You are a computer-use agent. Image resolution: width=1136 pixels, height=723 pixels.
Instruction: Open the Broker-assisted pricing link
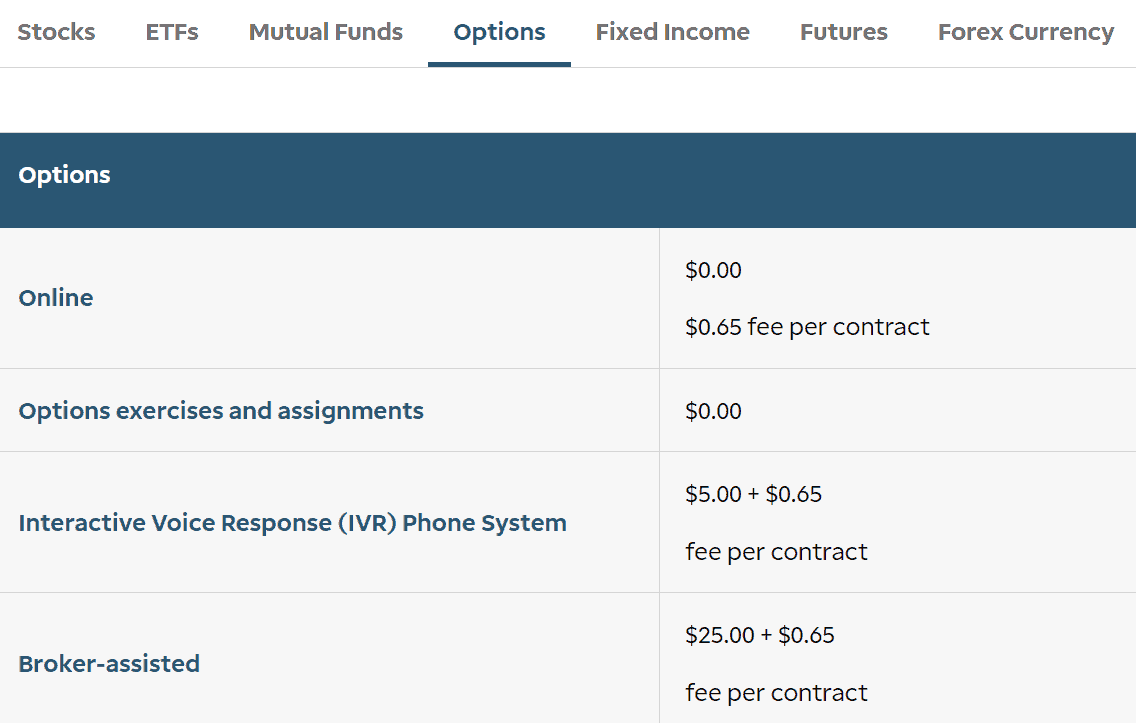click(110, 663)
